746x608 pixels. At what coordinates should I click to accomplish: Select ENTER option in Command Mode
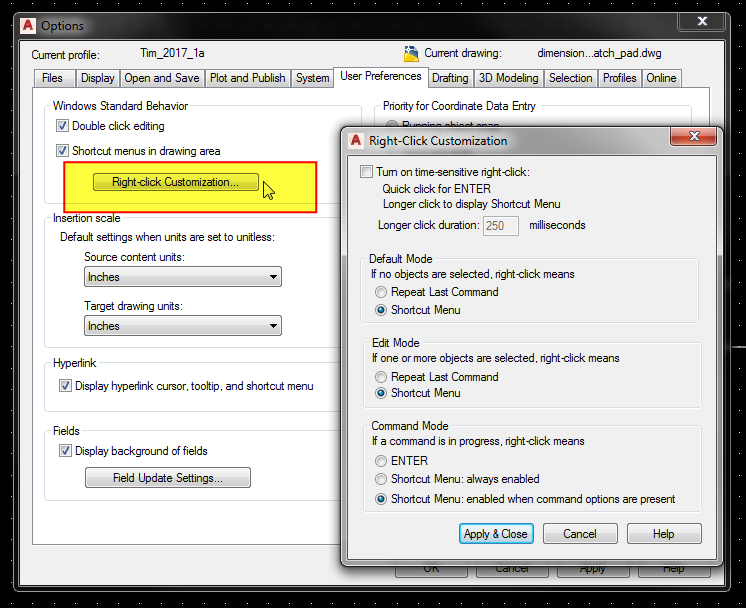point(381,461)
